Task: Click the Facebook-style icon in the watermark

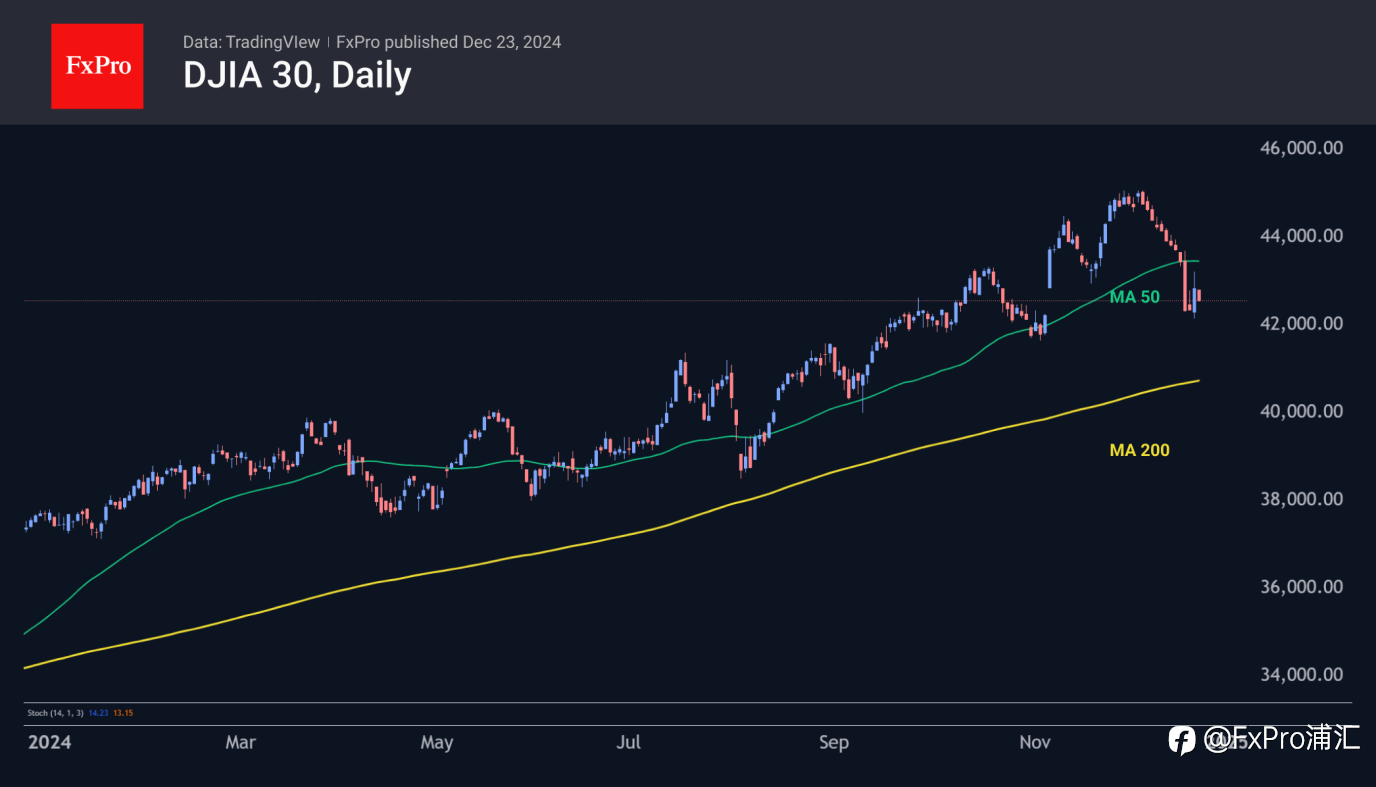Action: (x=1182, y=740)
